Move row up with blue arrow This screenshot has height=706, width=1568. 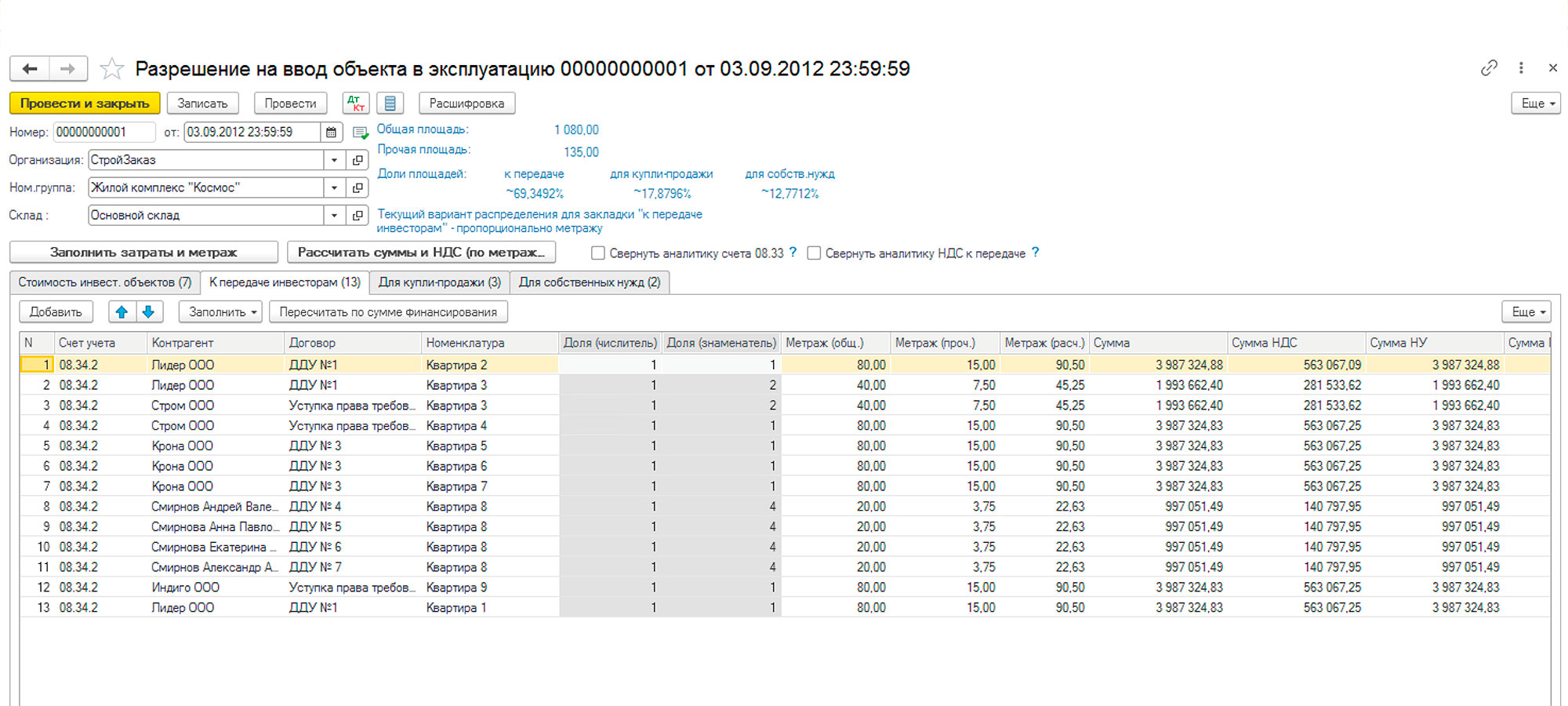tap(122, 312)
